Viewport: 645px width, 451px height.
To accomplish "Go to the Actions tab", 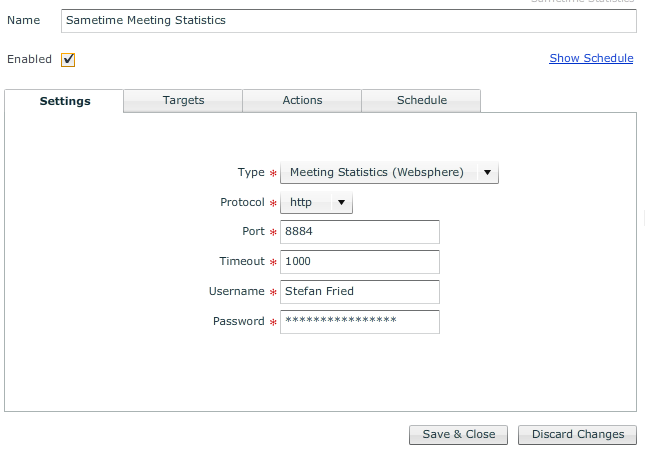I will tap(302, 100).
